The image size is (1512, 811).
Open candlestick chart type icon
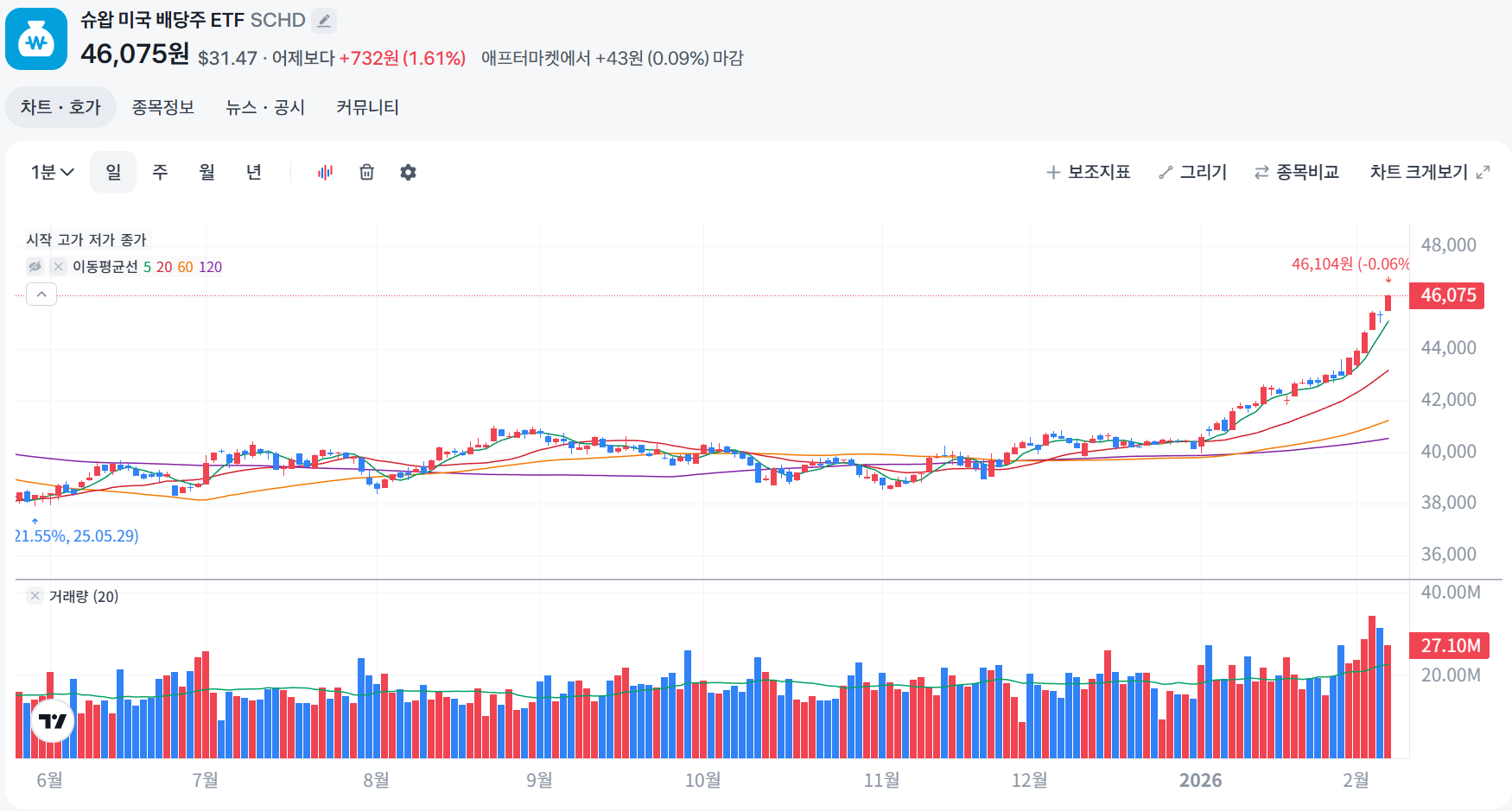pos(325,172)
